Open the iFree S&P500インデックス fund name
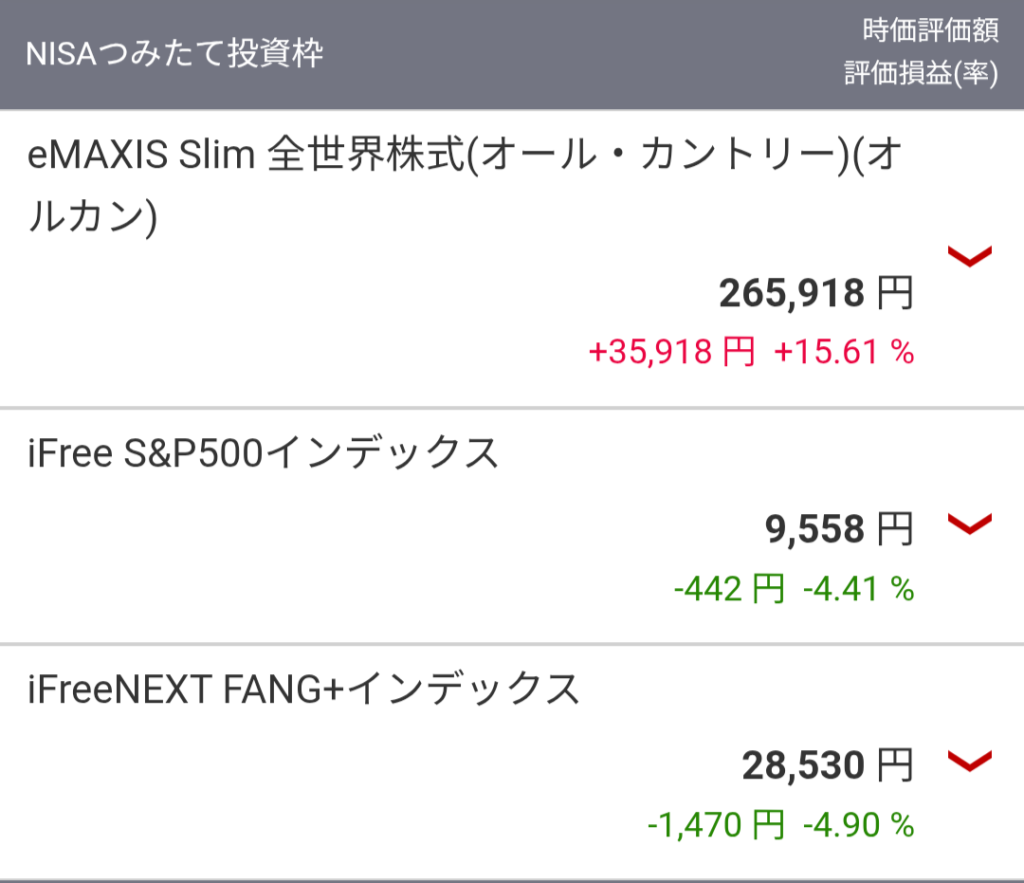The height and width of the screenshot is (883, 1024). click(263, 455)
